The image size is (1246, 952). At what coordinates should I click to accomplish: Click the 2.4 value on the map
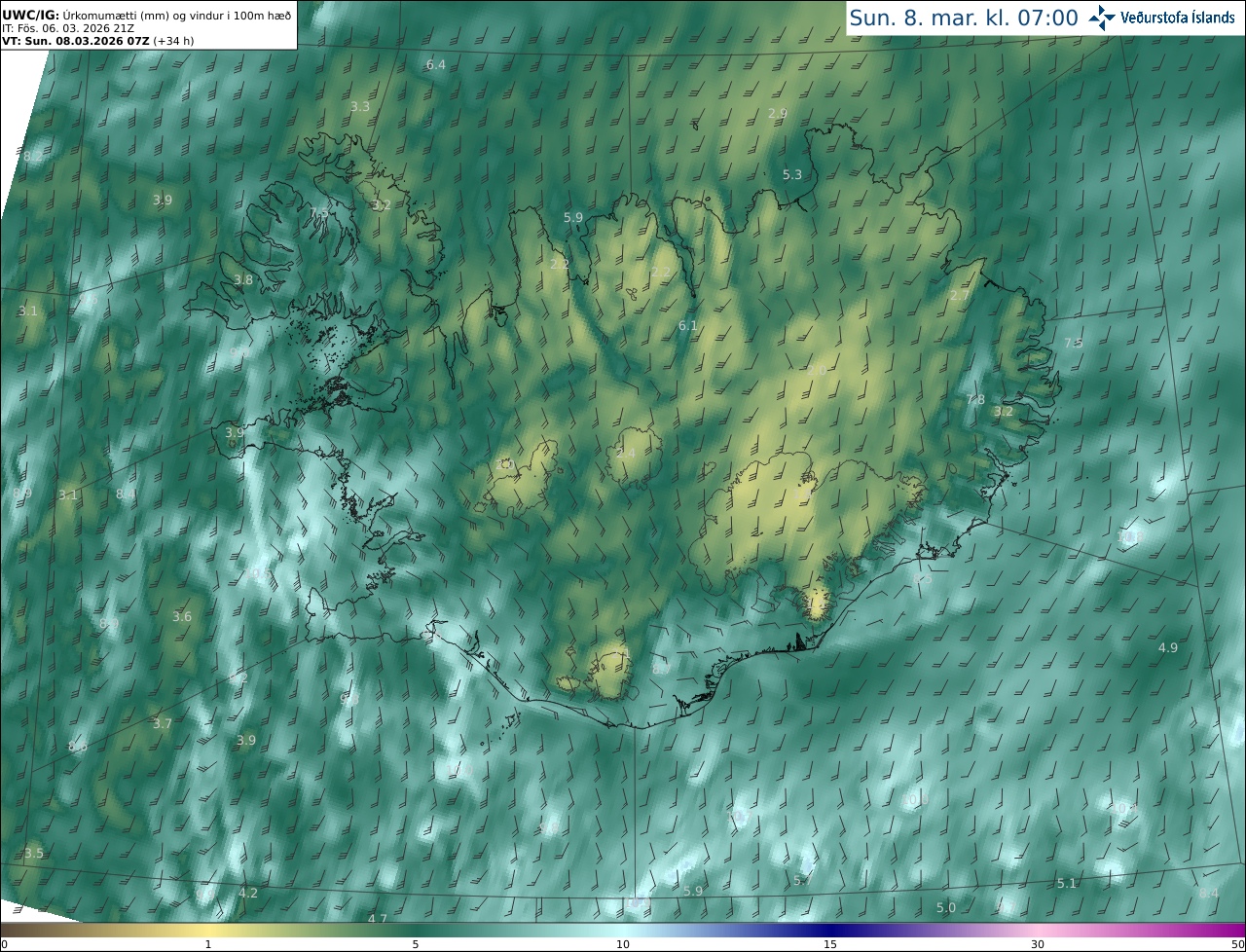tap(626, 455)
